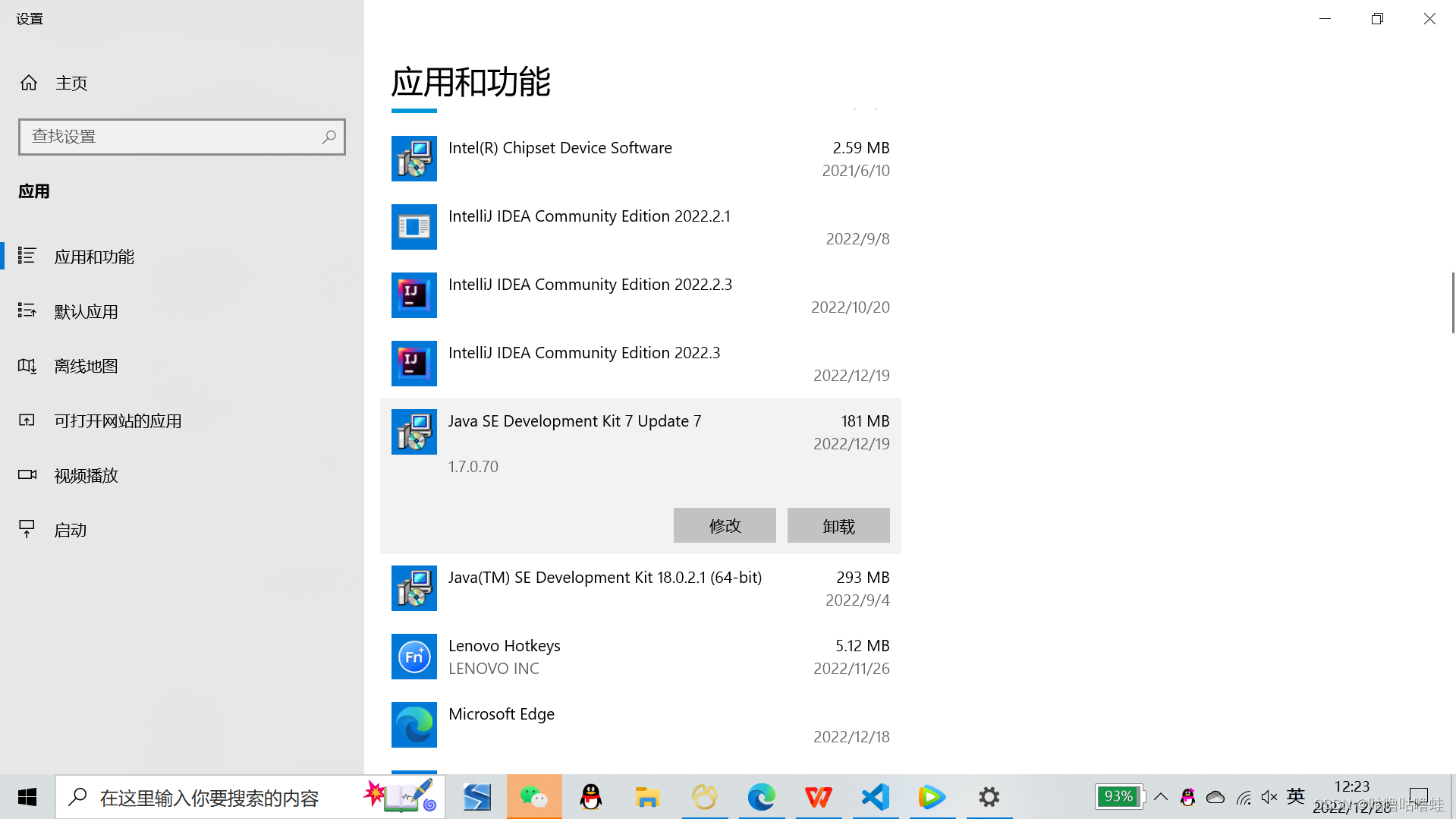
Task: Open Visual Studio Code from taskbar
Action: click(876, 797)
